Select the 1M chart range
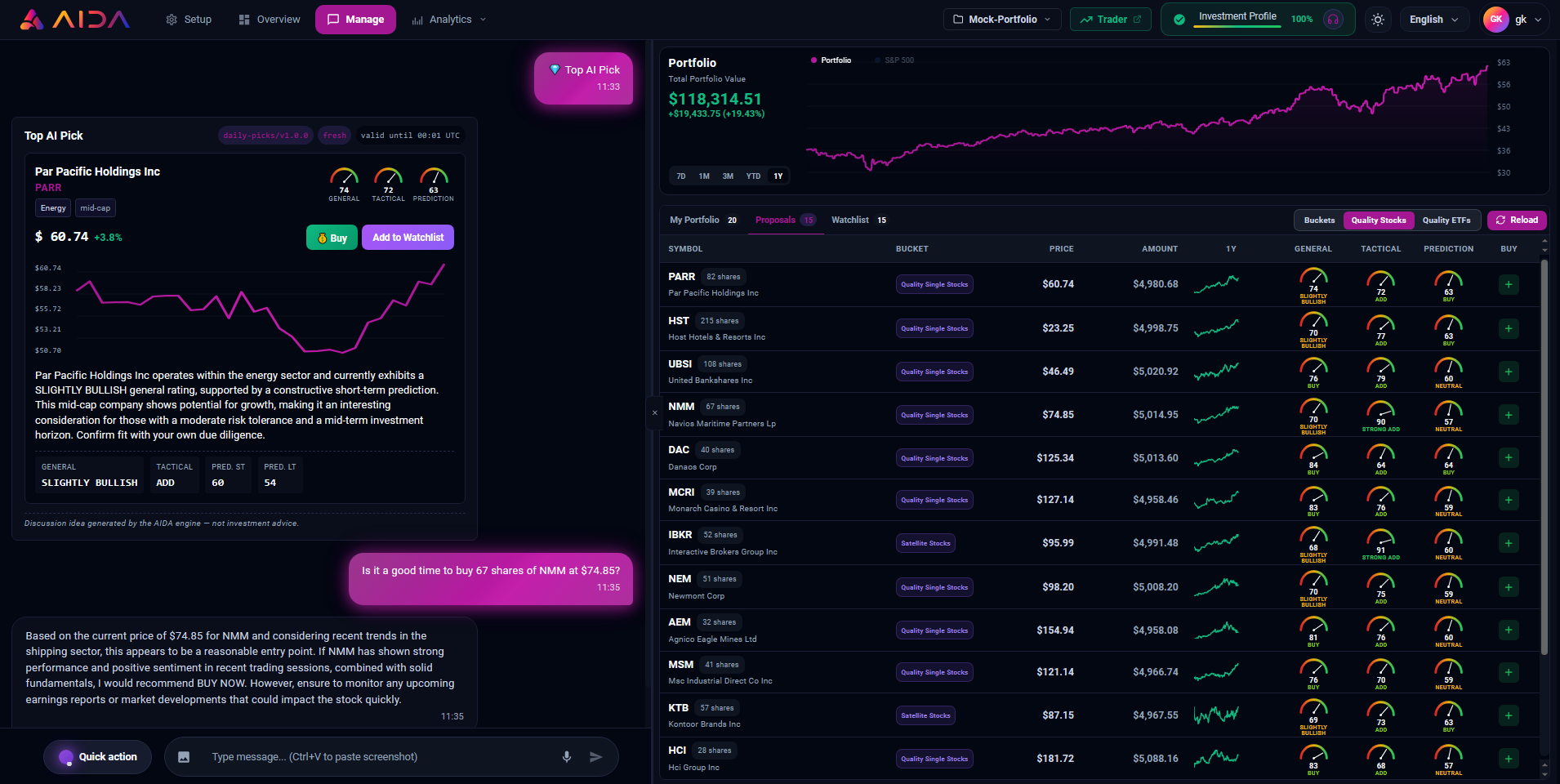The width and height of the screenshot is (1560, 784). click(704, 176)
